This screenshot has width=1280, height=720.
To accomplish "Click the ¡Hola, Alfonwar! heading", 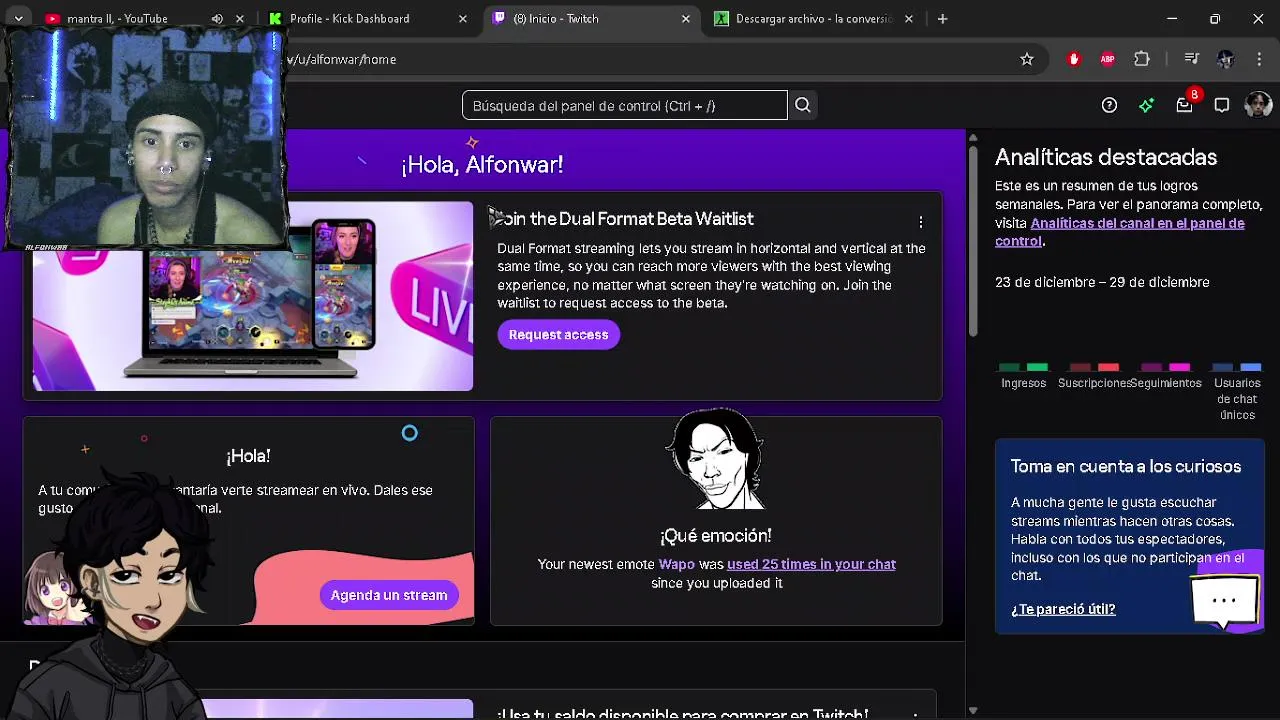I will click(x=482, y=165).
